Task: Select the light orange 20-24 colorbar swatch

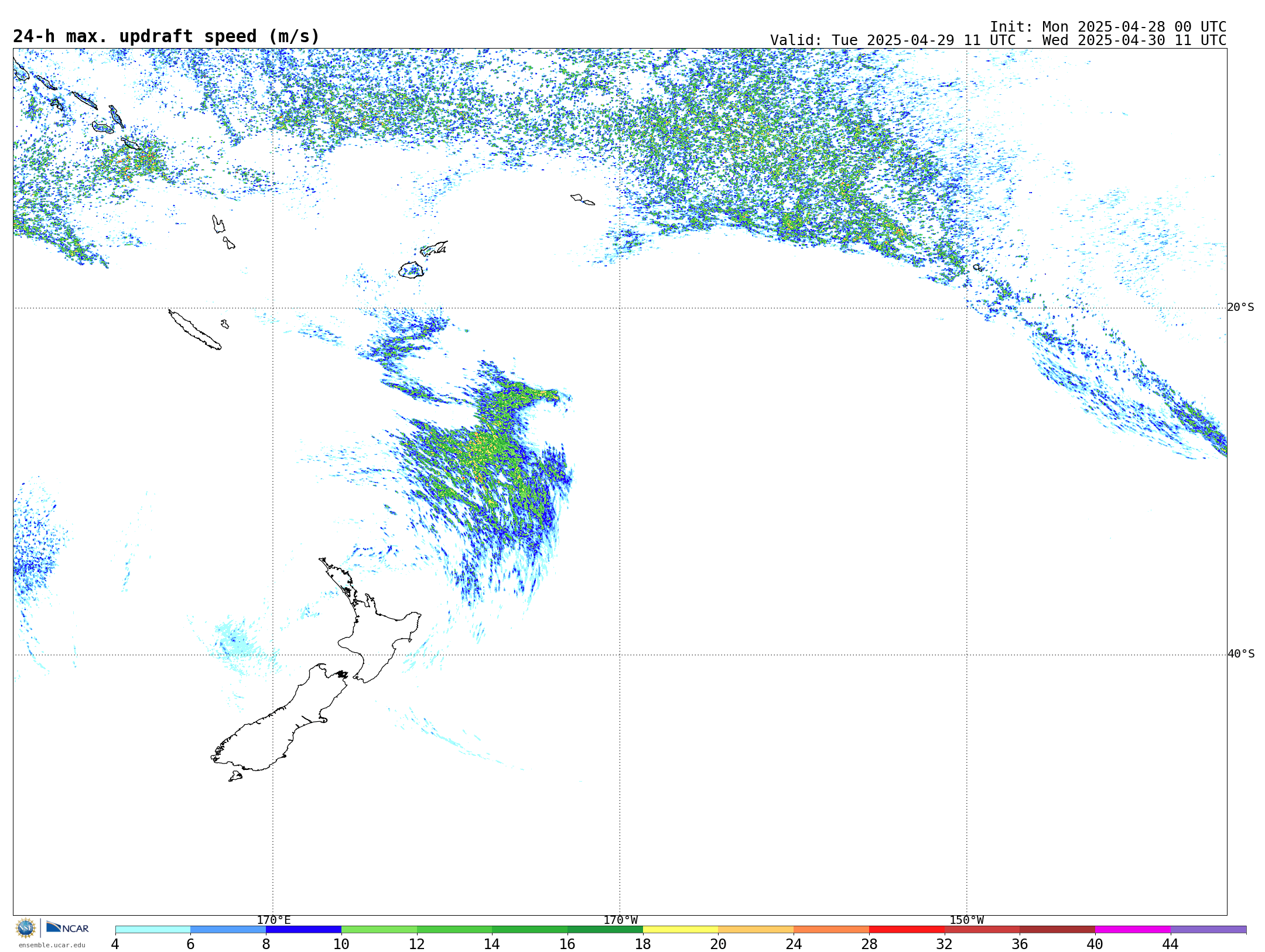Action: coord(756,929)
